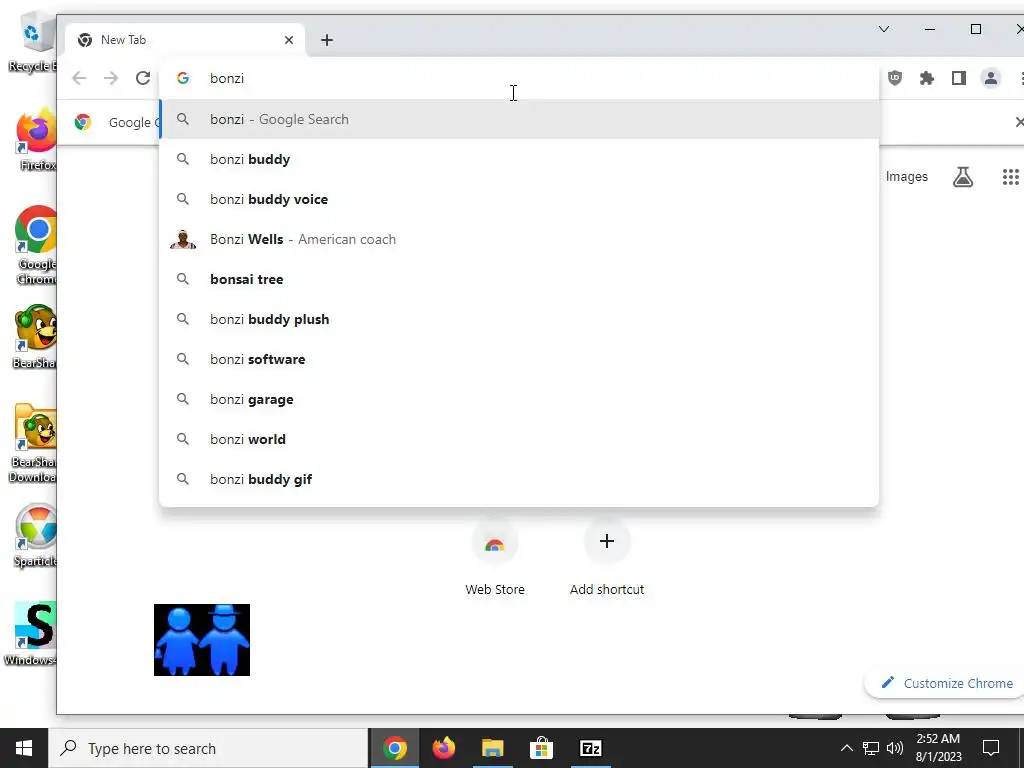Click inside the address bar with text bonzi
Image resolution: width=1024 pixels, height=768 pixels.
click(519, 78)
